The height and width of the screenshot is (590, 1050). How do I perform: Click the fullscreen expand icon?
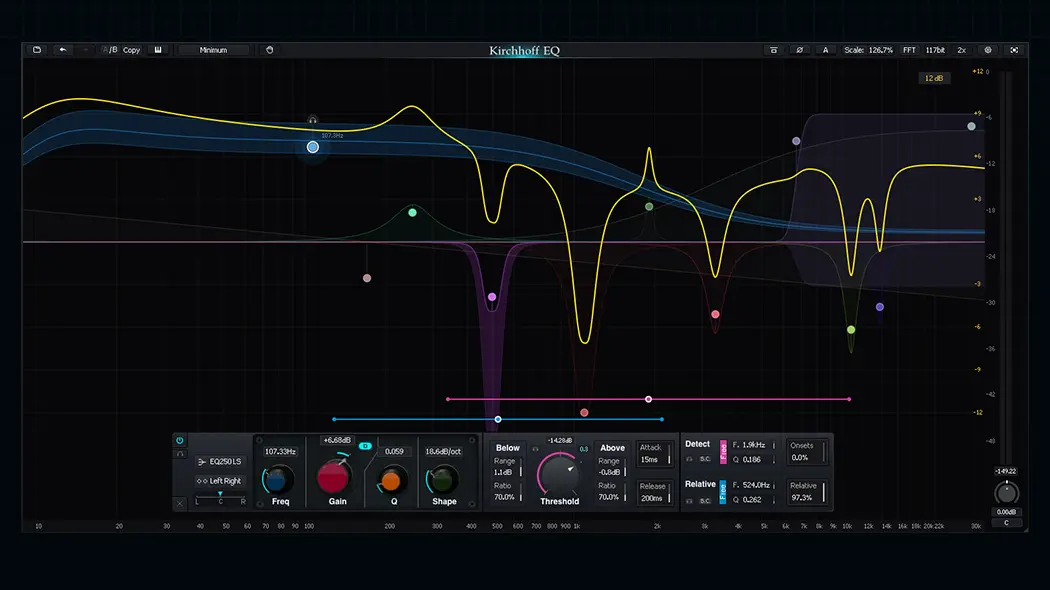(1014, 50)
